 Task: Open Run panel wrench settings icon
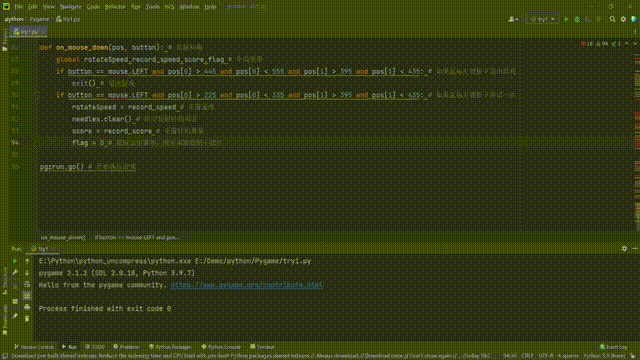pos(15,272)
